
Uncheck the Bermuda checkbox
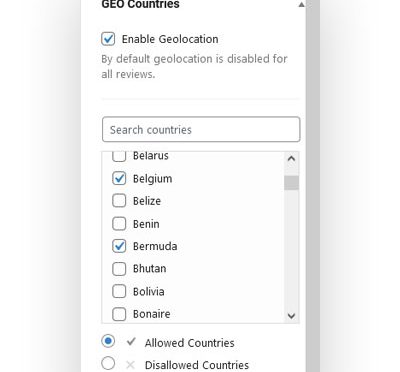pos(119,246)
